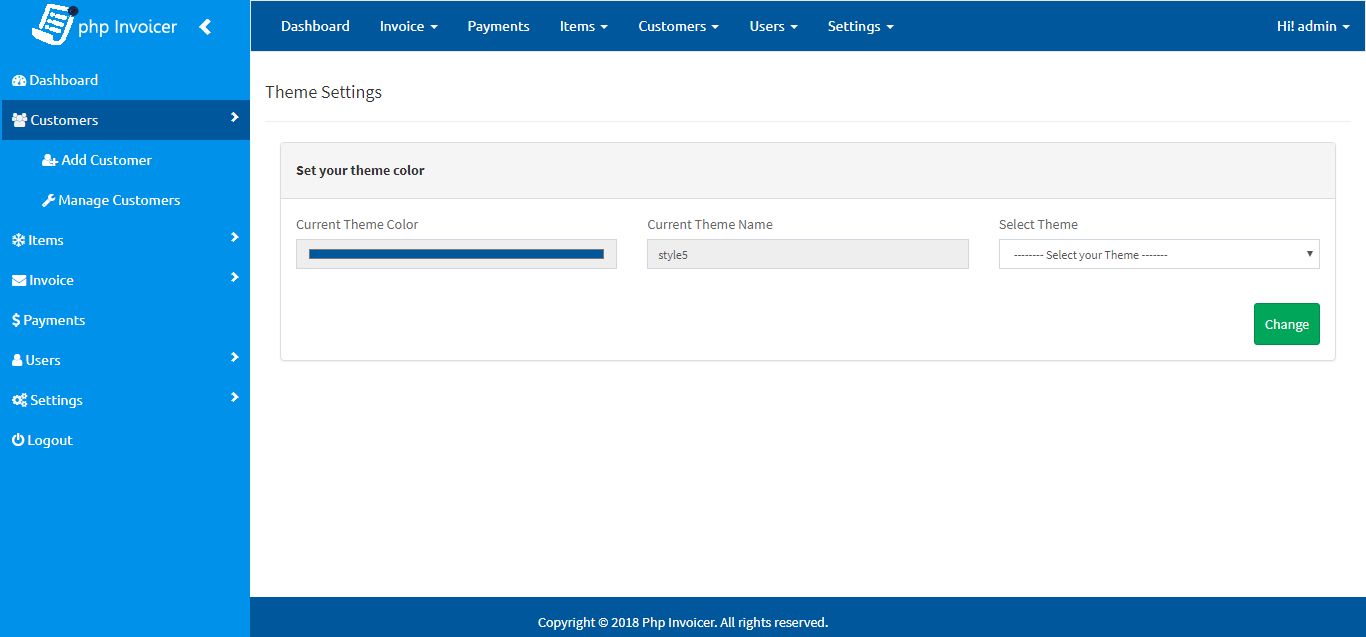Click the Current Theme Color blue swatch
This screenshot has height=637, width=1366.
coord(456,254)
